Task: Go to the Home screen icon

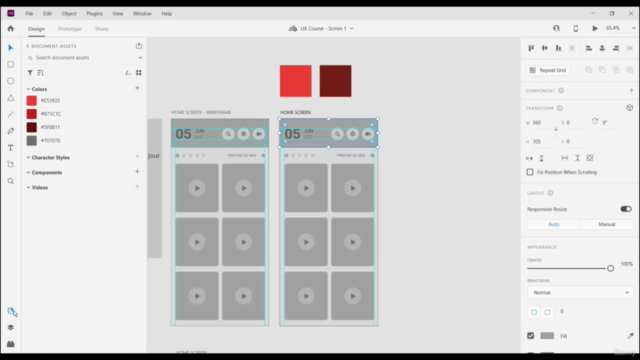Action: click(x=11, y=29)
